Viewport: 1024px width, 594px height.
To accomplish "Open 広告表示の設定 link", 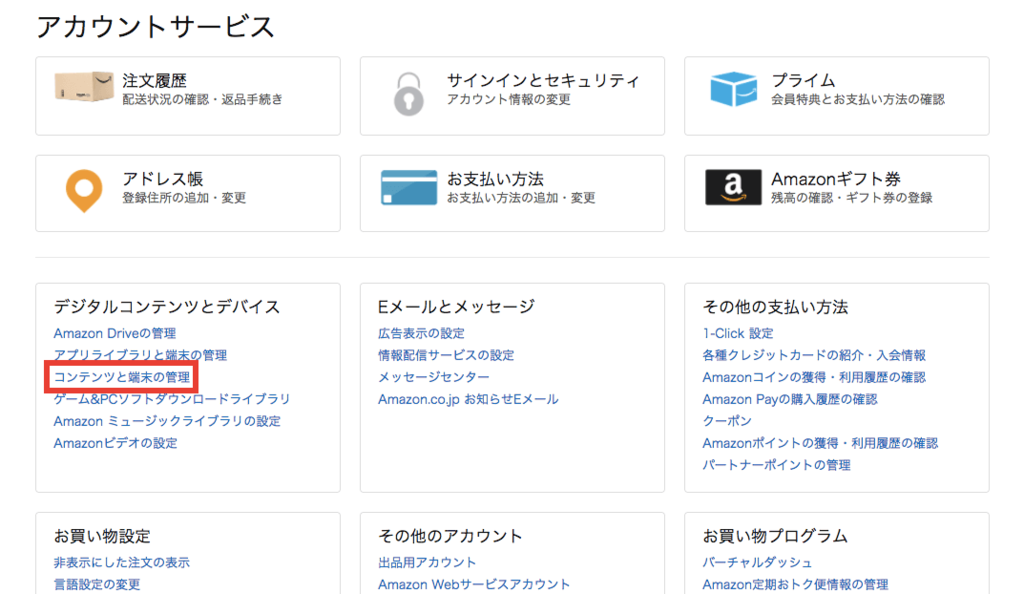I will [421, 334].
